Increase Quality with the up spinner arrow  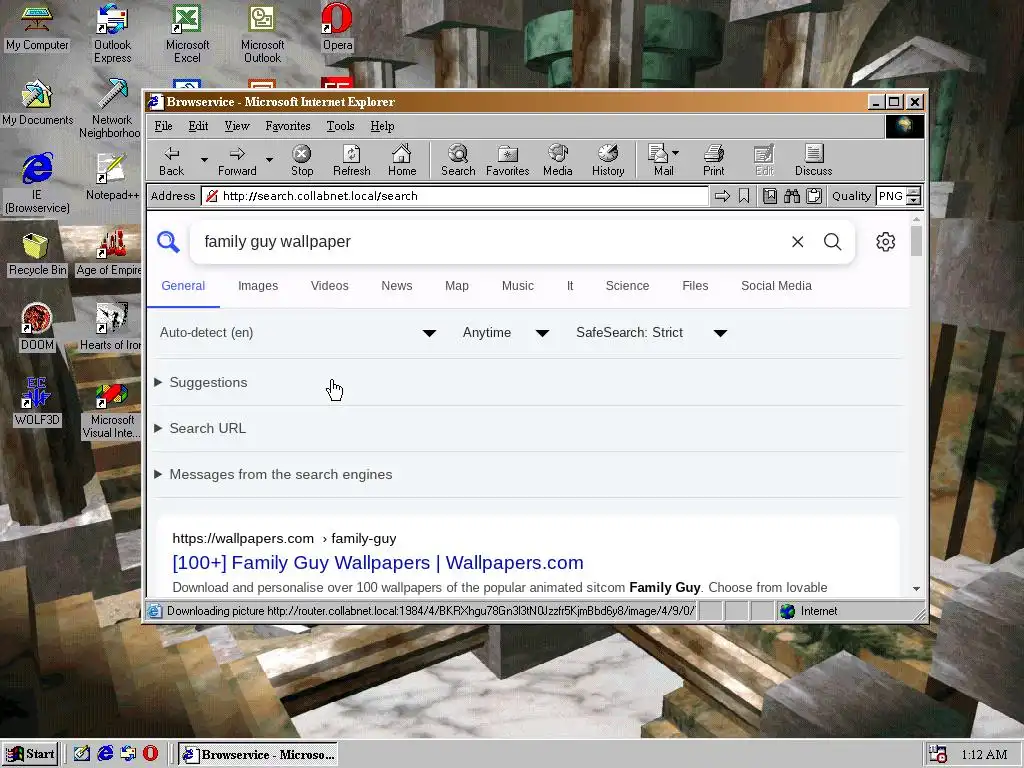[x=913, y=191]
